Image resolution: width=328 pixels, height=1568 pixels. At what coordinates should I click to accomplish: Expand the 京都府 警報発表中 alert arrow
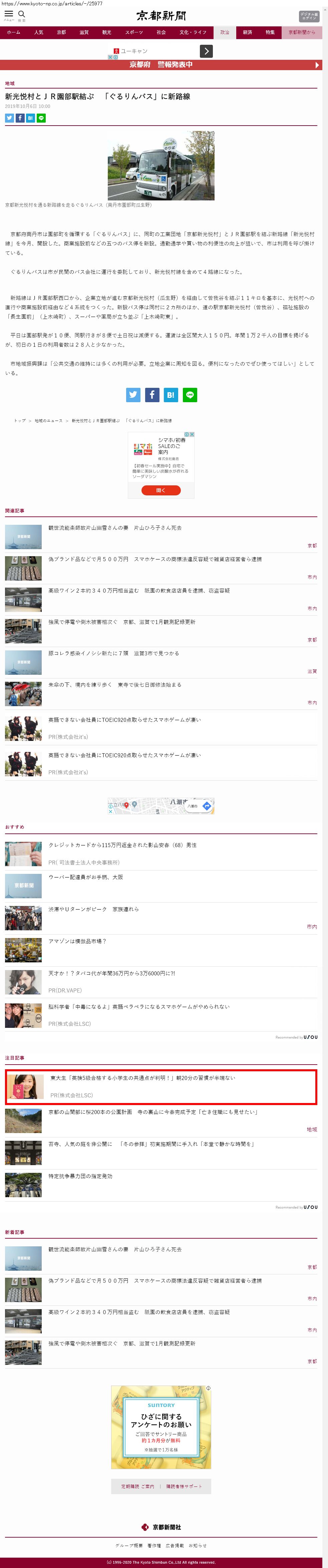[316, 65]
